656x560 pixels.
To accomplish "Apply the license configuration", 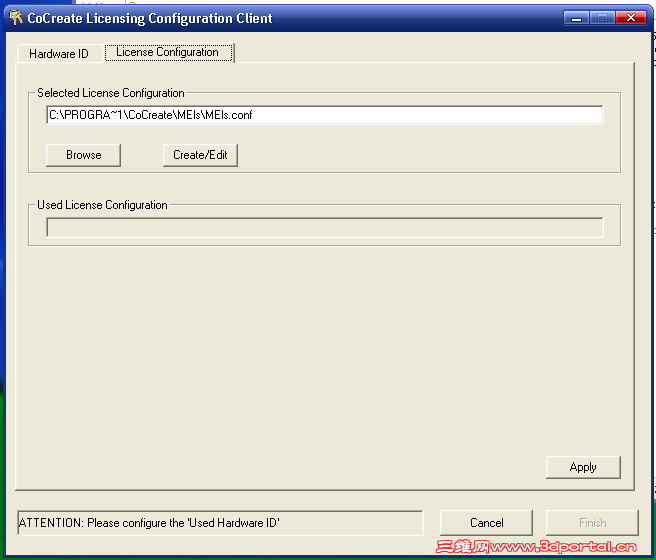I will point(583,467).
